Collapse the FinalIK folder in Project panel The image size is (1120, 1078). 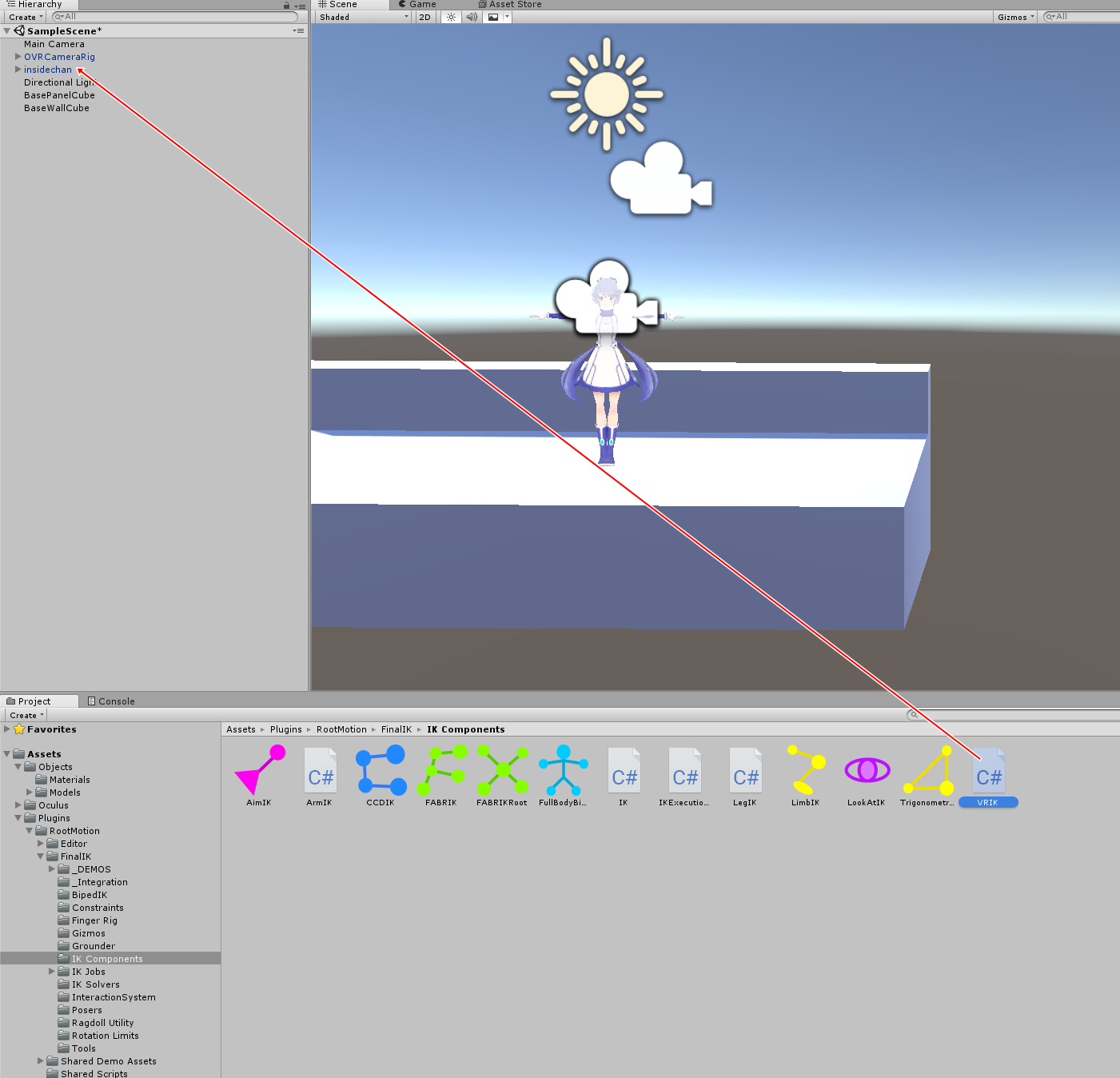(40, 856)
